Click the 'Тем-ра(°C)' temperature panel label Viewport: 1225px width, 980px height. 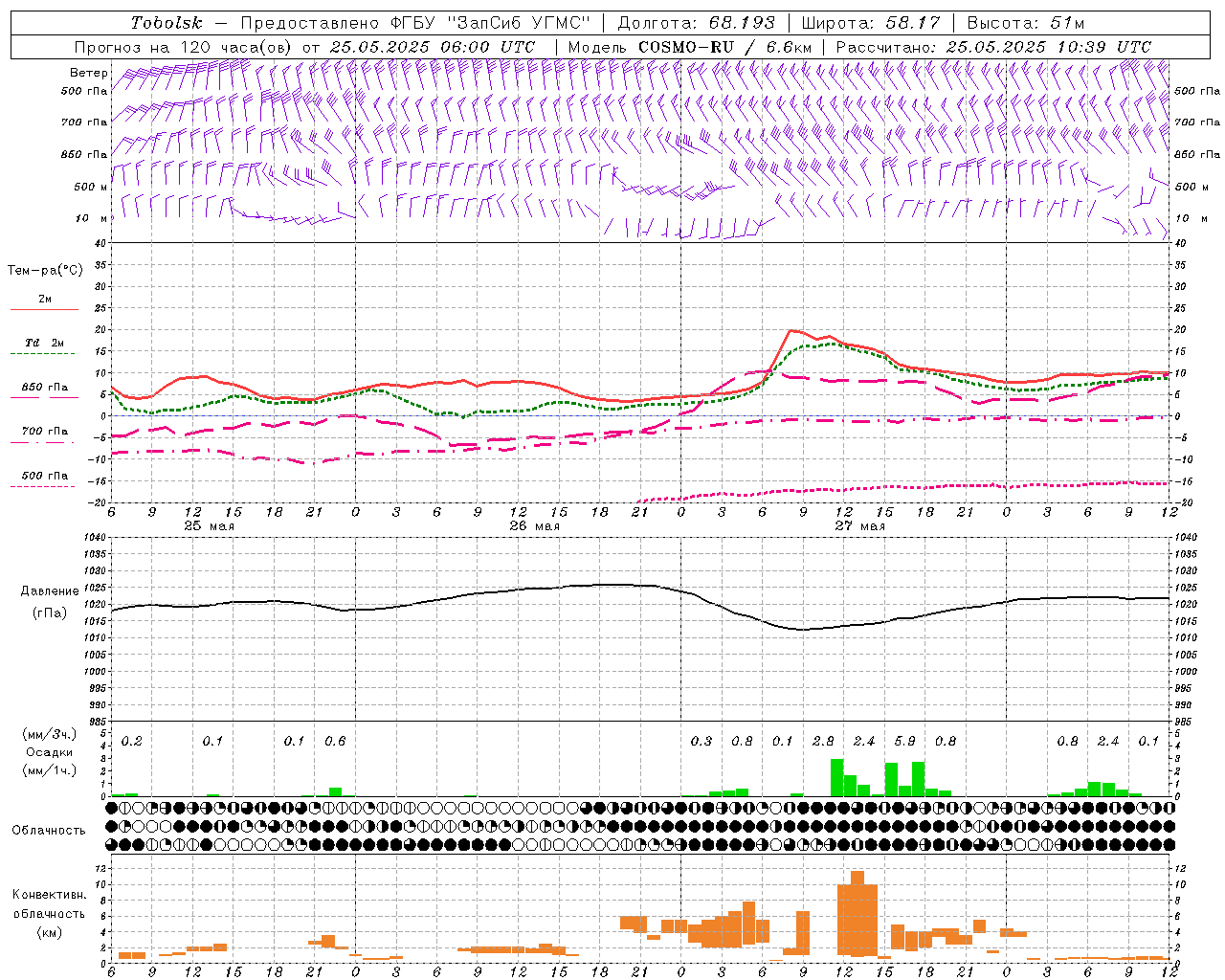pos(46,271)
